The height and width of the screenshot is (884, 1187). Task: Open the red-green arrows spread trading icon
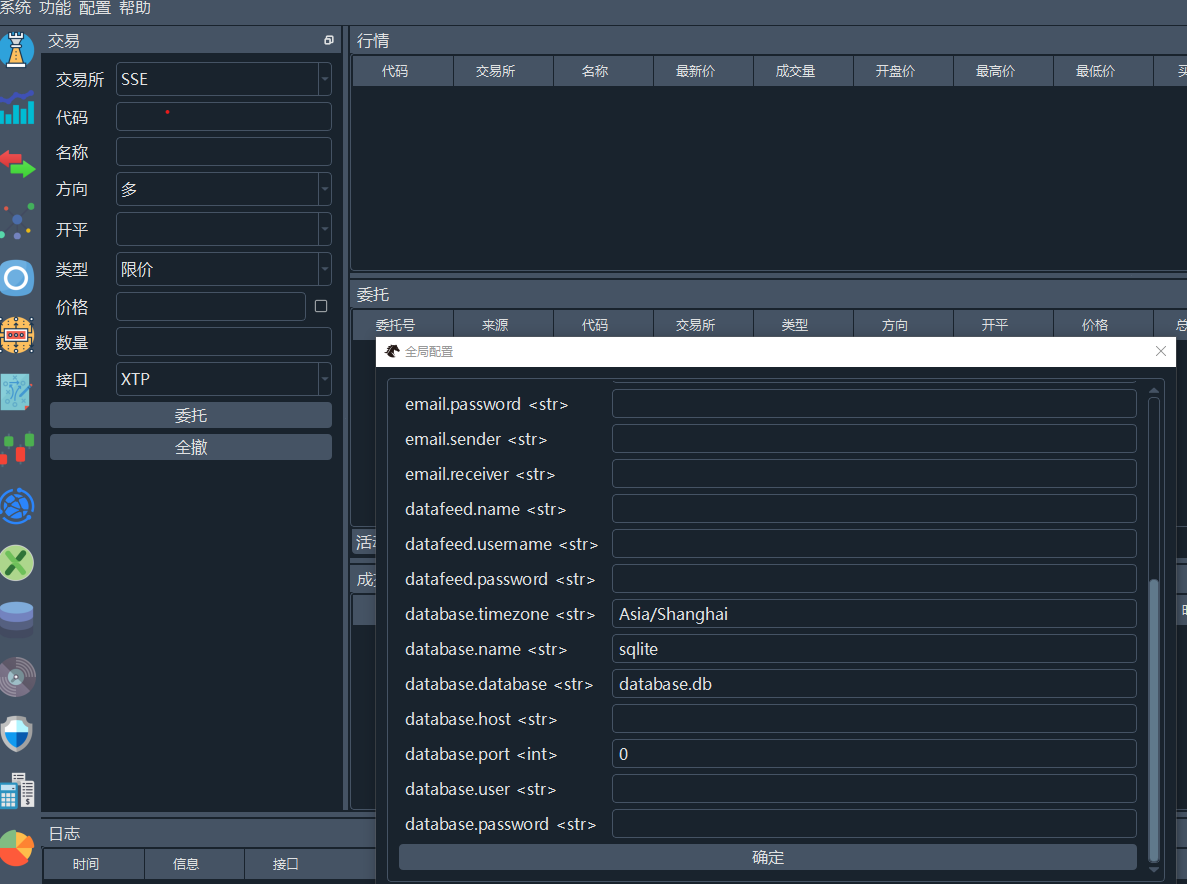[17, 164]
